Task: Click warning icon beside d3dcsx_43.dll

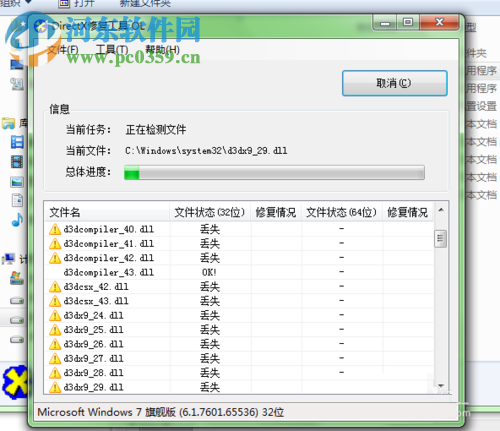Action: (55, 301)
